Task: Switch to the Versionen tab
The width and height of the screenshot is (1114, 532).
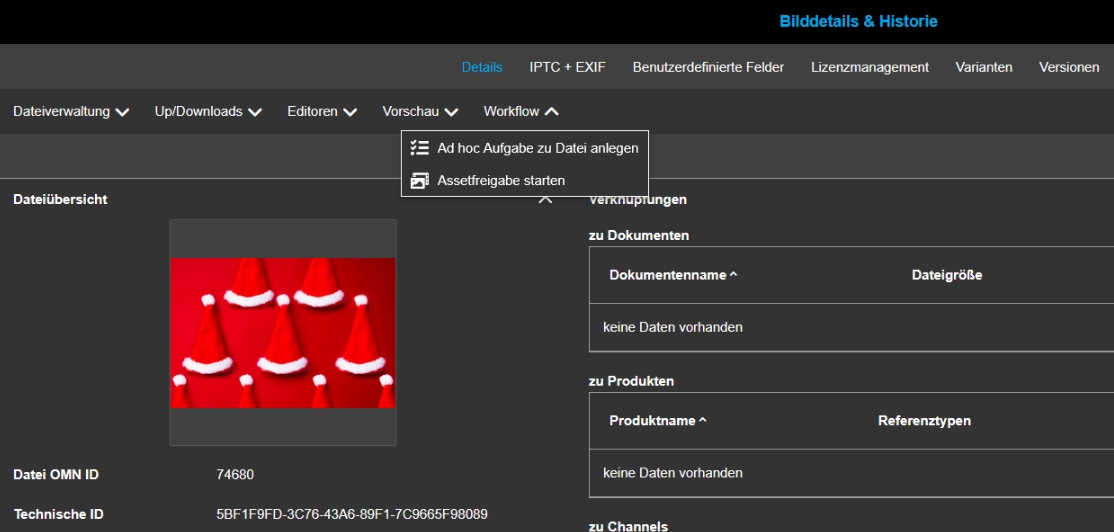Action: pos(1069,67)
